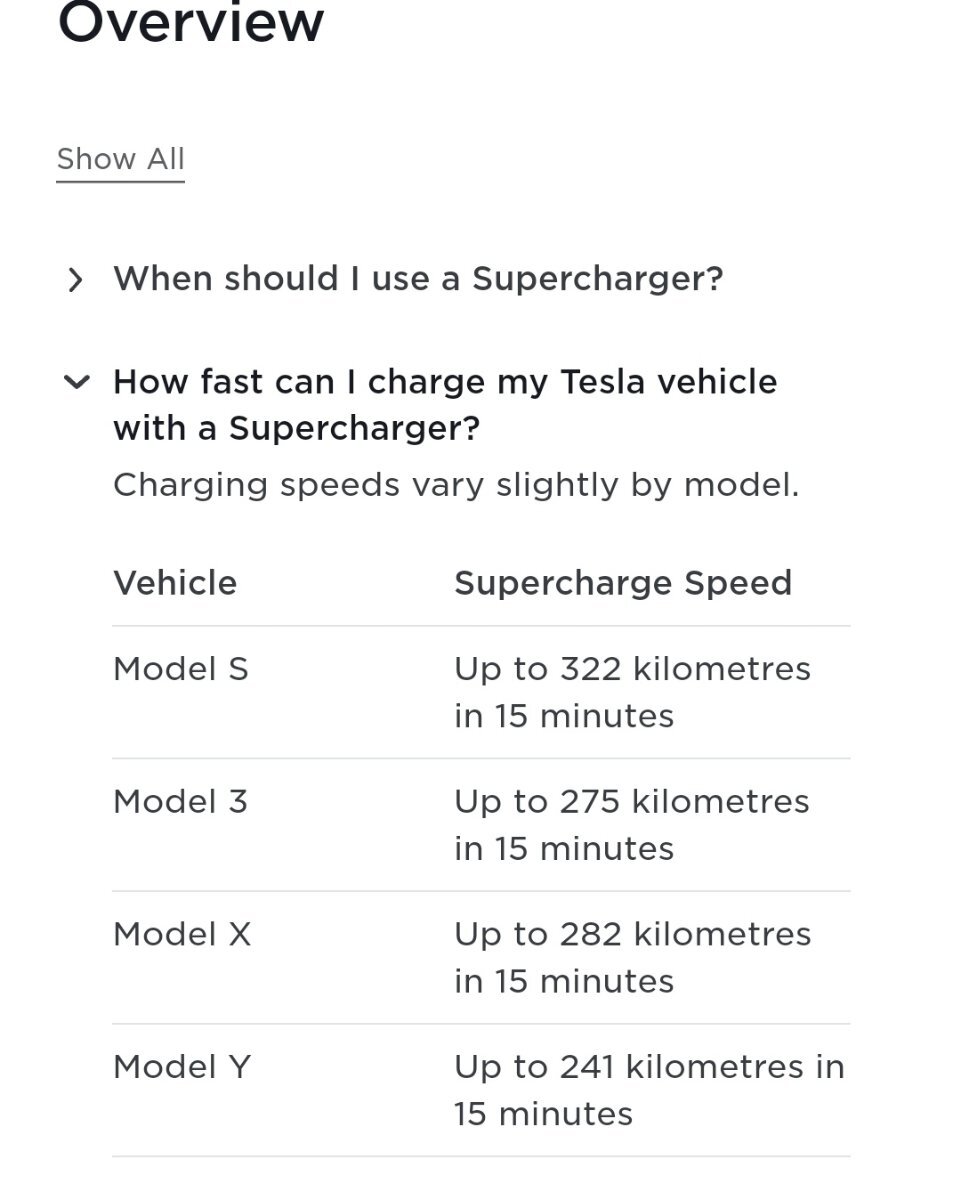Click the Vehicle column header
The width and height of the screenshot is (961, 1200).
point(175,583)
